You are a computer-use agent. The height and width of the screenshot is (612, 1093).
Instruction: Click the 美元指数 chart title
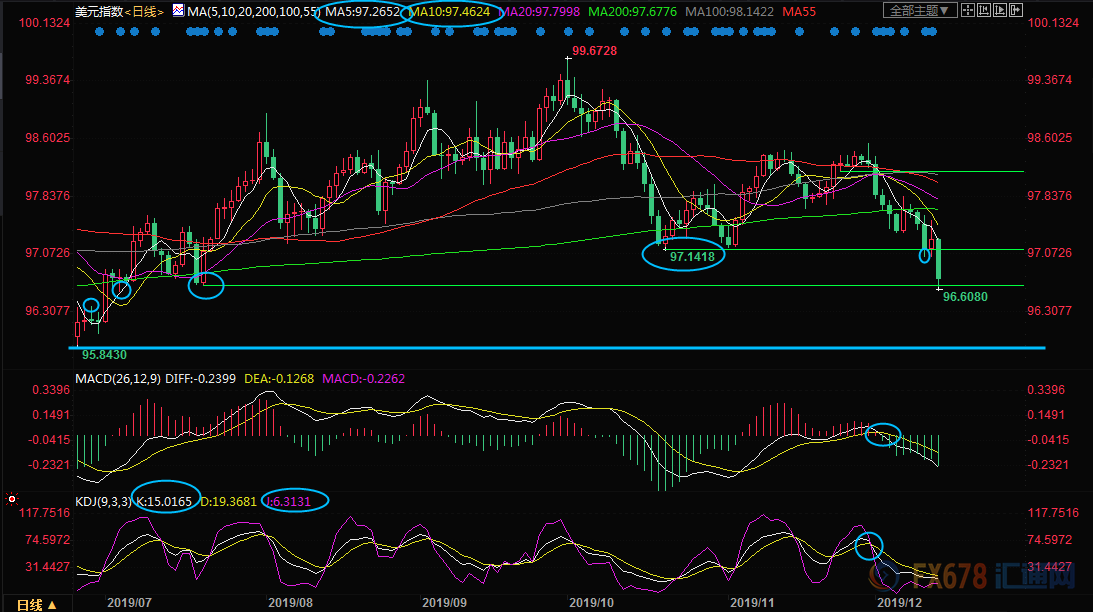97,12
